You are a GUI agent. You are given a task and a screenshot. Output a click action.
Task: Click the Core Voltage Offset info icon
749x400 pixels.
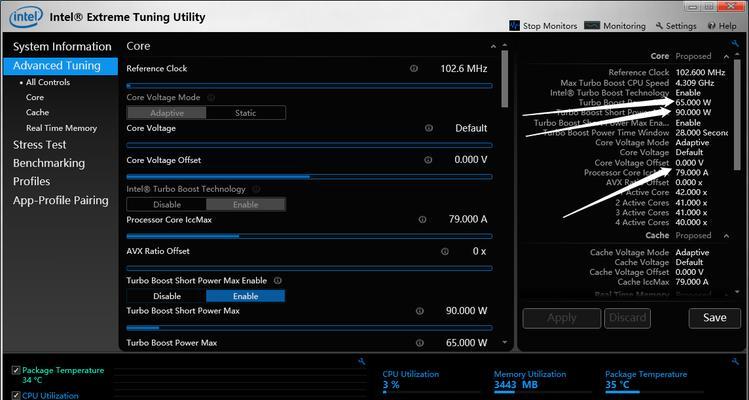coord(428,160)
